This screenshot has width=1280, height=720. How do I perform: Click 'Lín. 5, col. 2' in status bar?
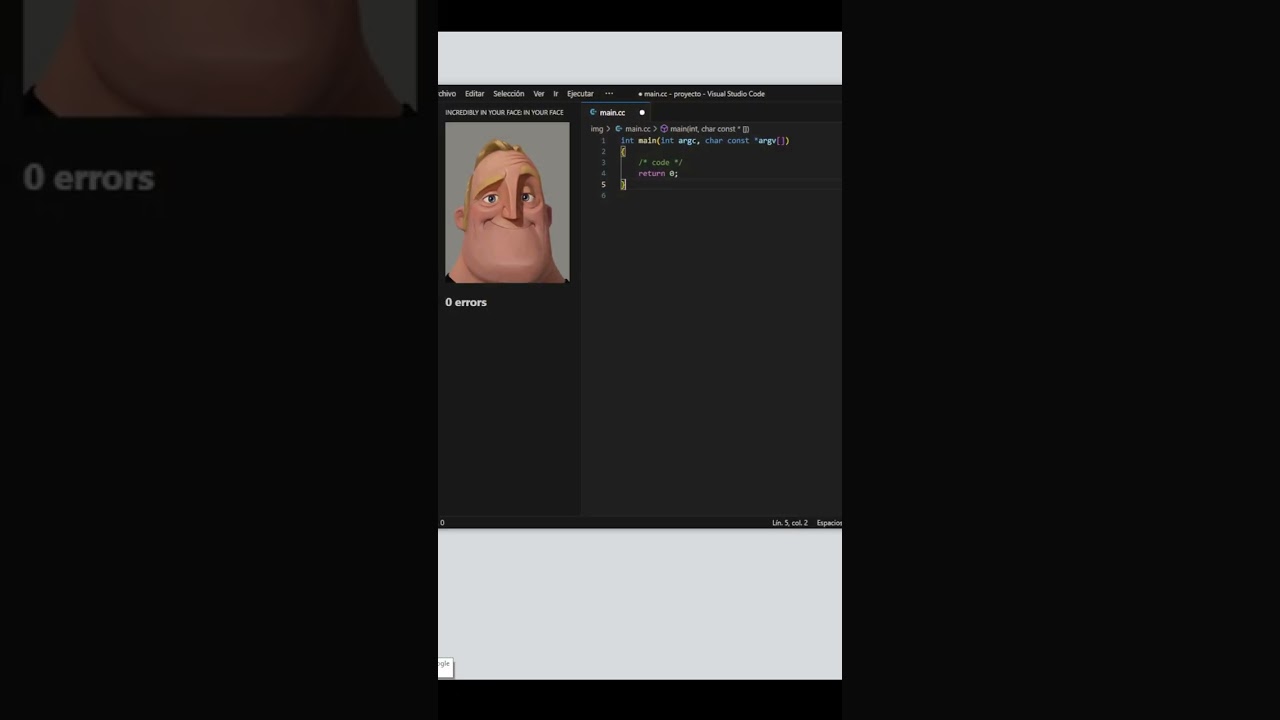point(790,523)
